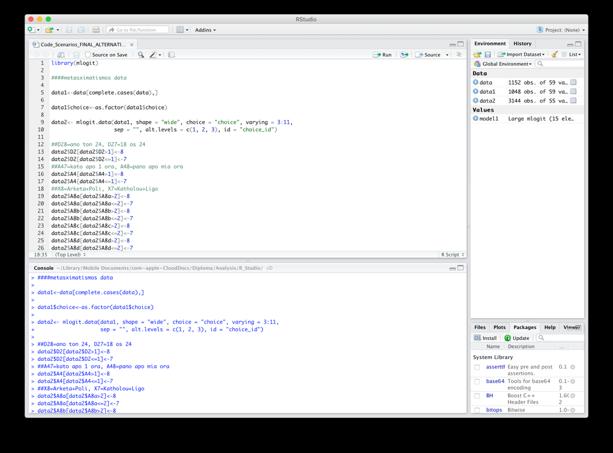Open the base64 package link

pyautogui.click(x=495, y=381)
